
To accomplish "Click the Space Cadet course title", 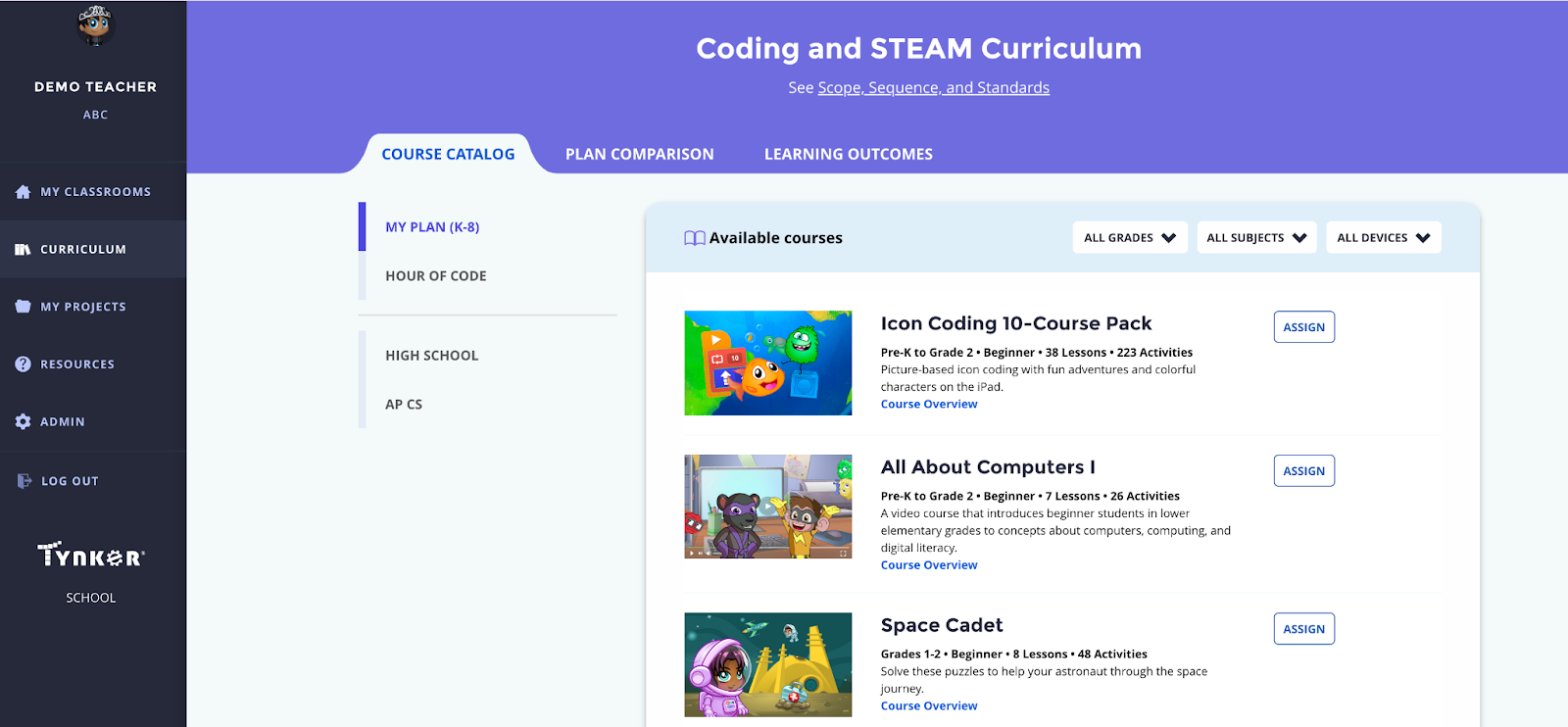I will pos(942,625).
